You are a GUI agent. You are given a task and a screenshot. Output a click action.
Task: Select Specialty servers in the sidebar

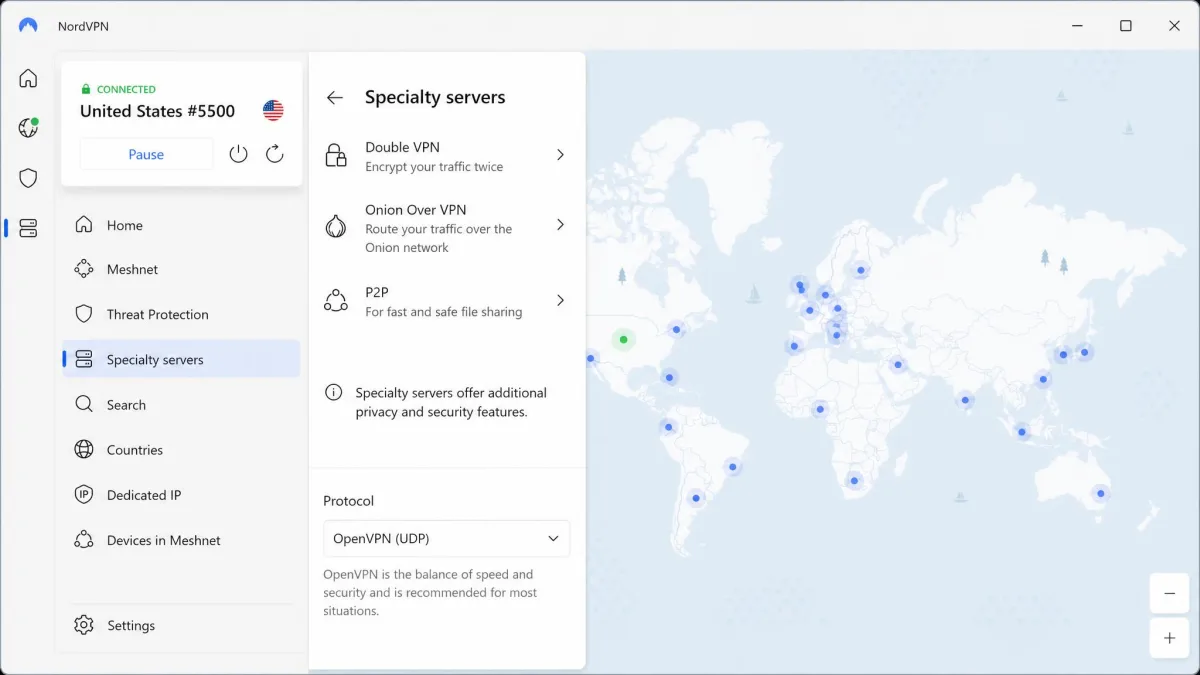coord(181,359)
